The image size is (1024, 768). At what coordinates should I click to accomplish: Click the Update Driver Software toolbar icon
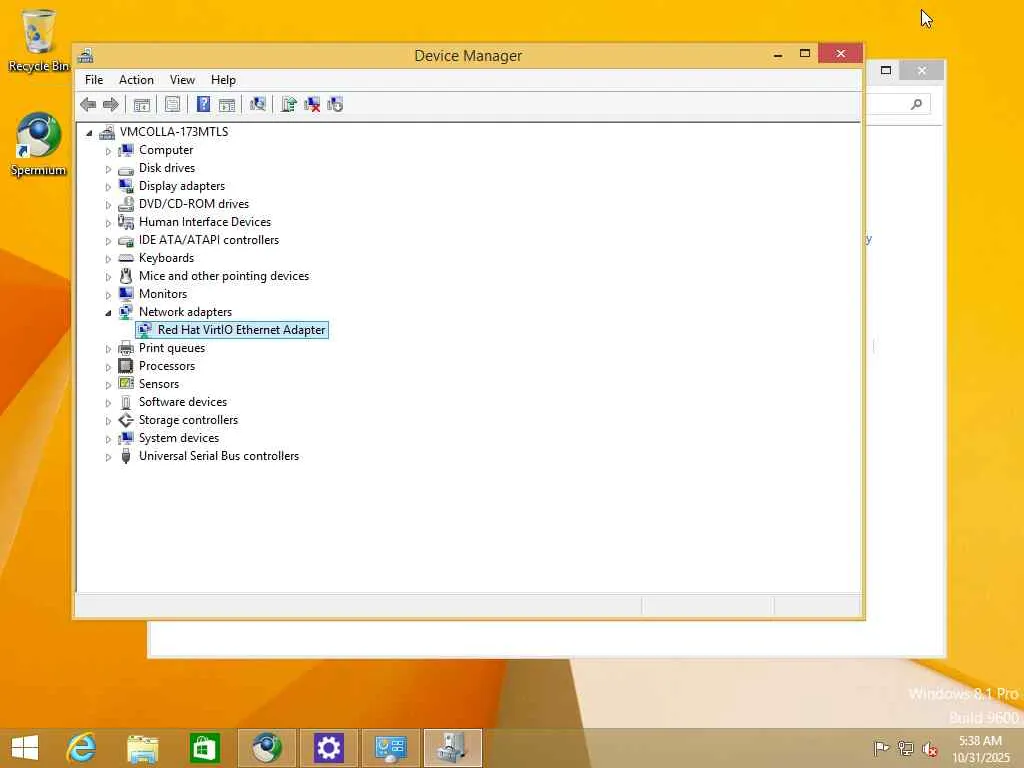pyautogui.click(x=289, y=104)
